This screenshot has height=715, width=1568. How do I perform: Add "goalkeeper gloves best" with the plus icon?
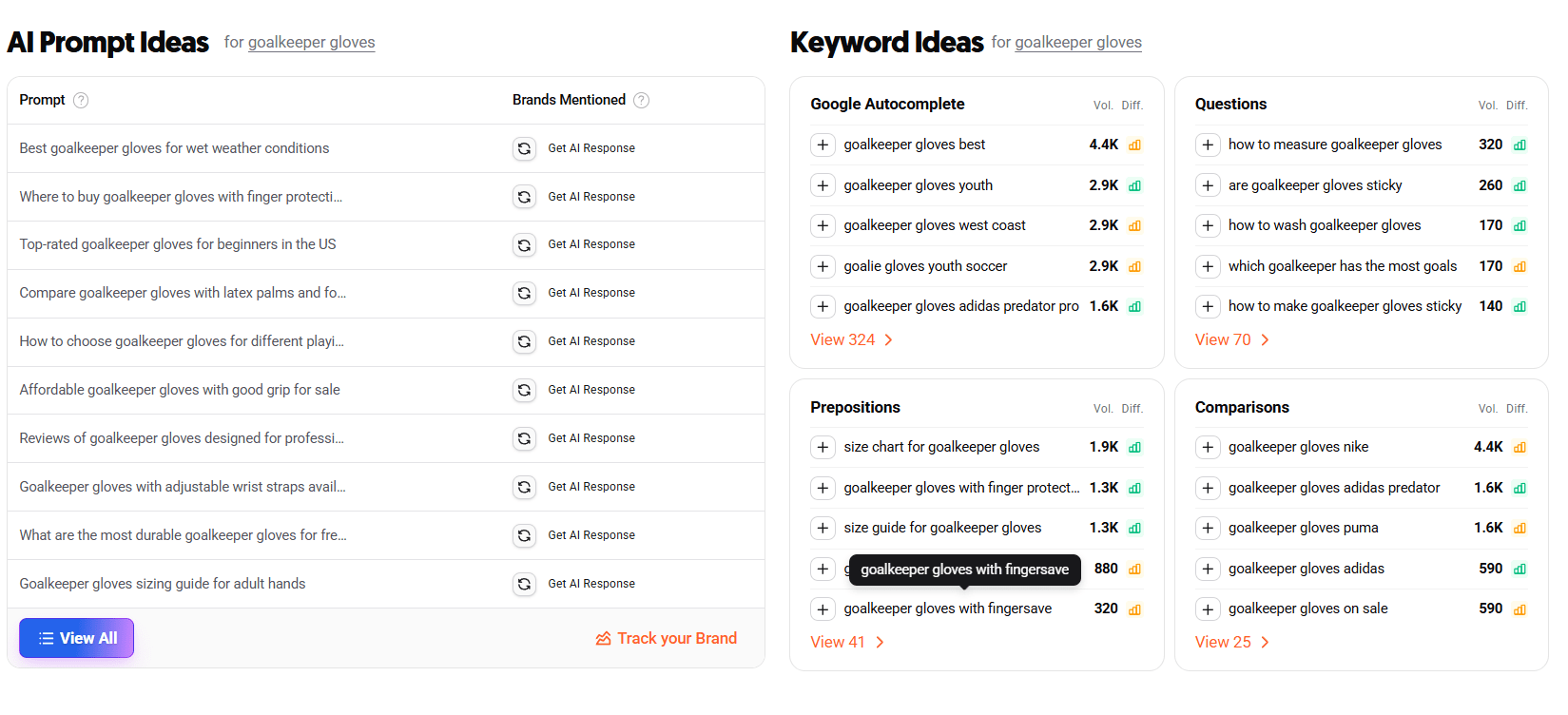click(823, 145)
